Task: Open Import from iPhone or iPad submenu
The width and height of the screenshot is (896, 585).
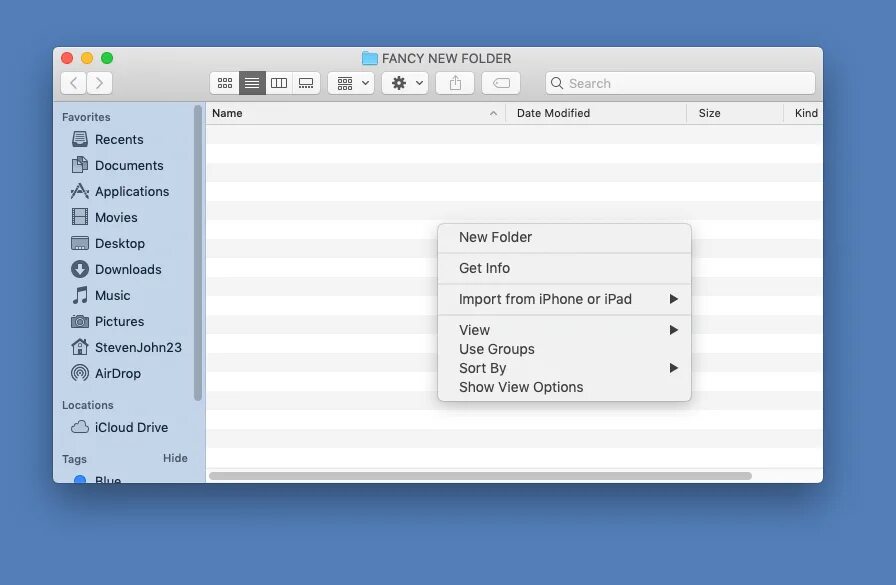Action: (564, 299)
